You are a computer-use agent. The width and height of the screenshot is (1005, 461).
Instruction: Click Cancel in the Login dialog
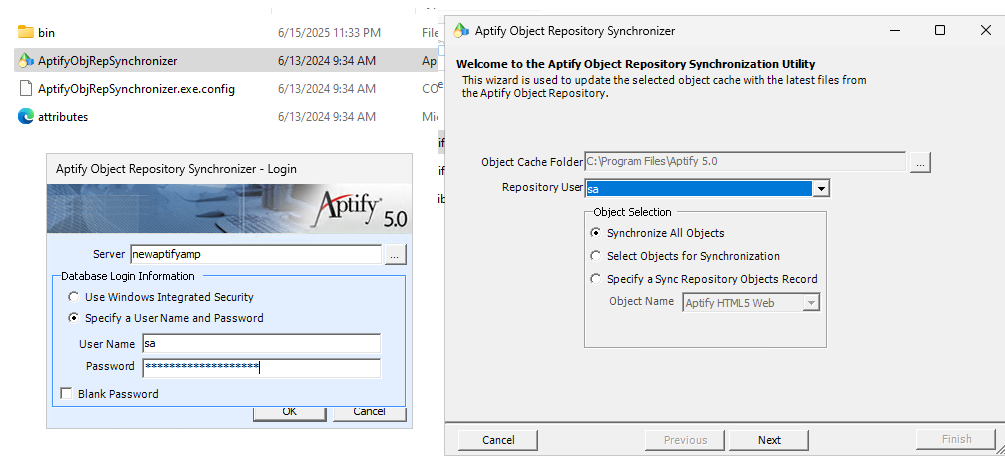tap(369, 412)
